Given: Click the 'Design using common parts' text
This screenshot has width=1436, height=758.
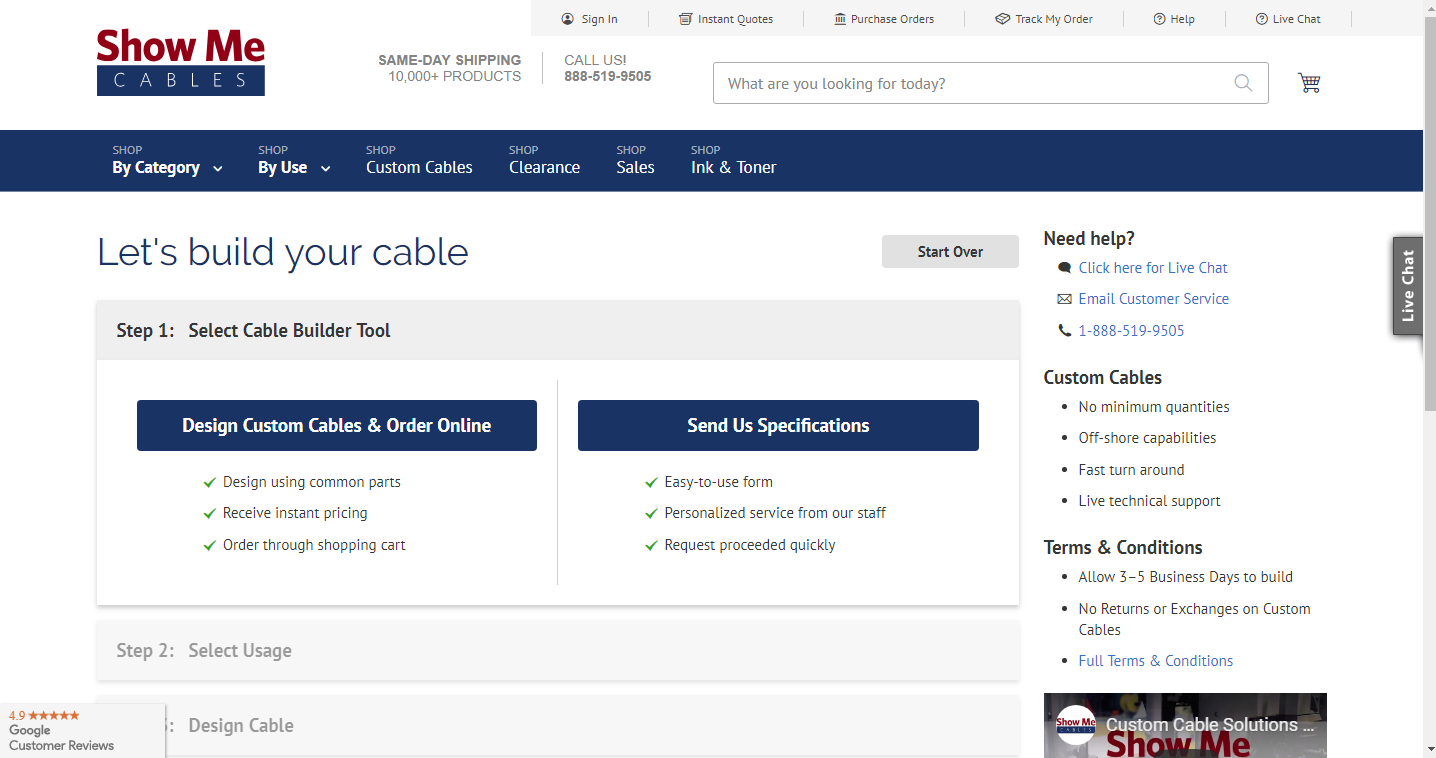Looking at the screenshot, I should tap(312, 482).
